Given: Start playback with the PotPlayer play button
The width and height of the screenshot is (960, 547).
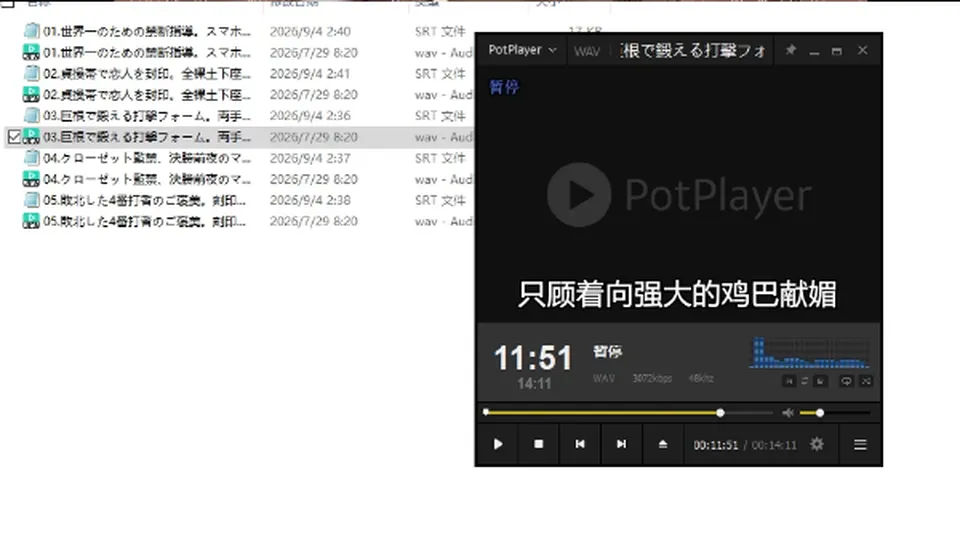Looking at the screenshot, I should pyautogui.click(x=498, y=444).
